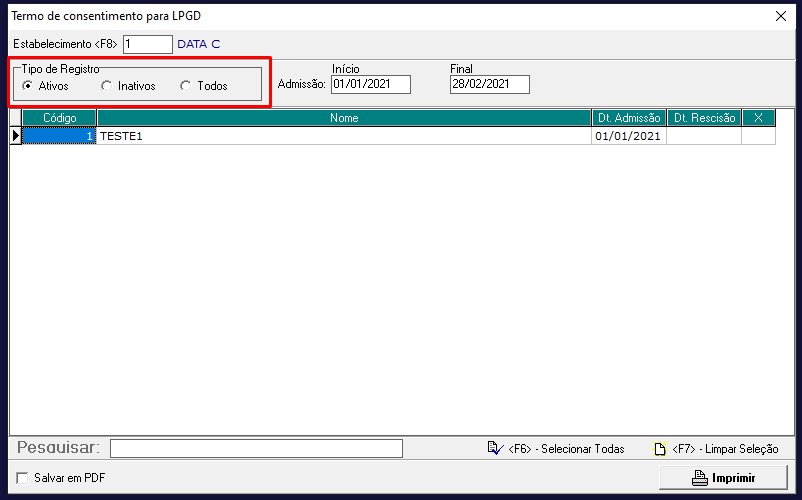This screenshot has width=802, height=500.
Task: Click the Dt. Admissão column header
Action: pos(629,118)
